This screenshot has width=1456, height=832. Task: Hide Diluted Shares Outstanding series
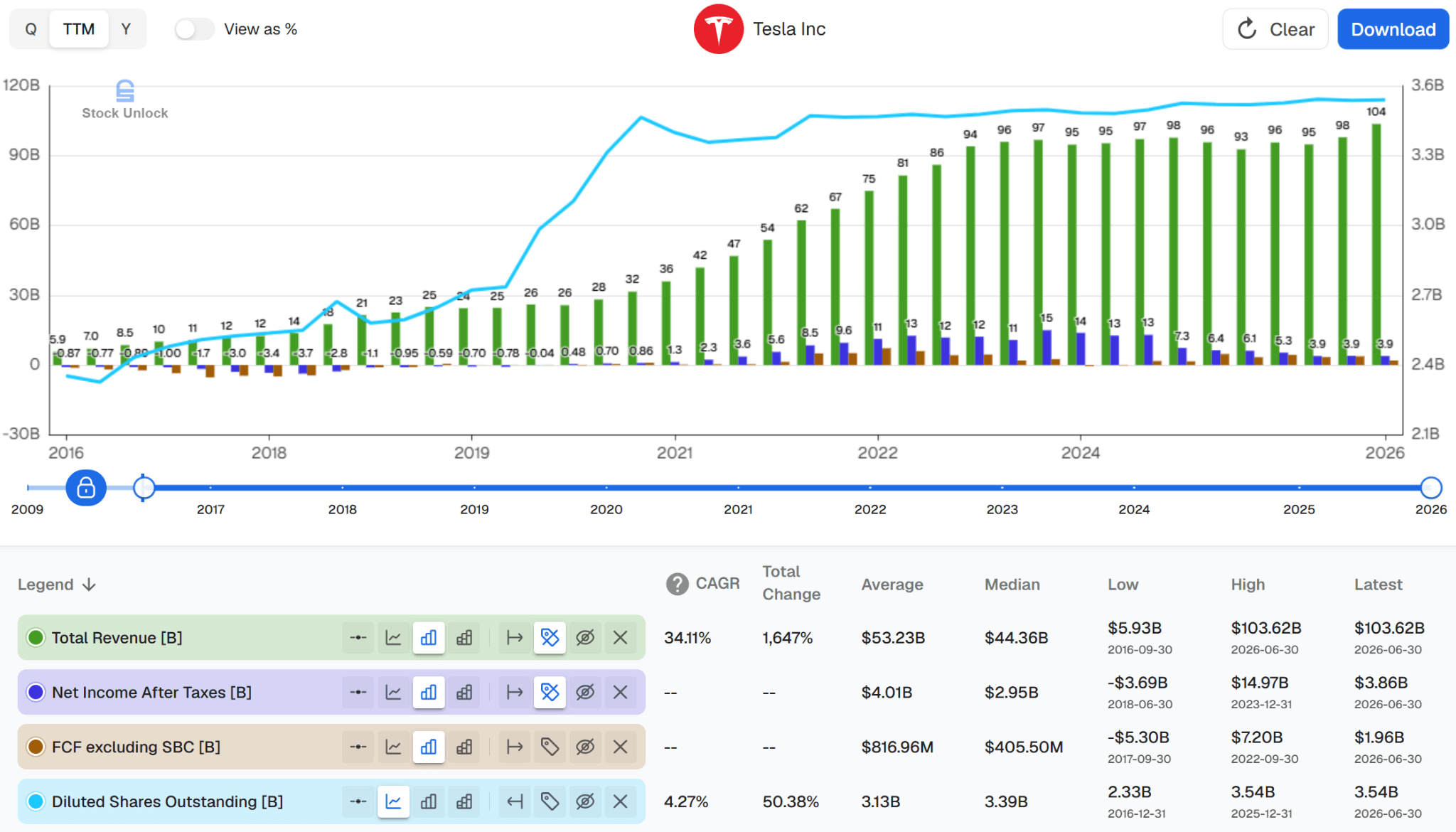585,801
